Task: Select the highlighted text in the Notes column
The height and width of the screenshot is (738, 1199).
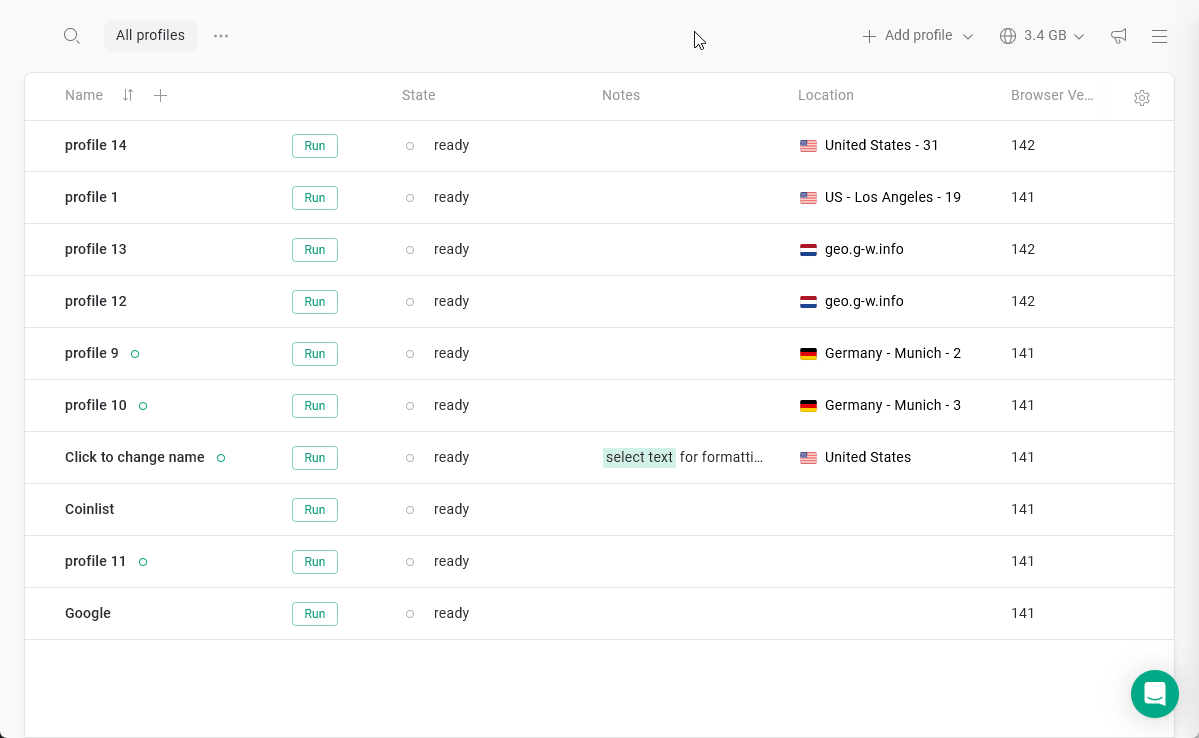Action: click(639, 457)
